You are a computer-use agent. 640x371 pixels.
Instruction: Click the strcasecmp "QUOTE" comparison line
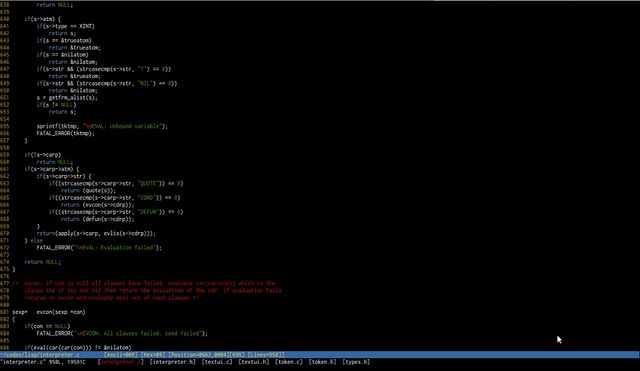(116, 183)
